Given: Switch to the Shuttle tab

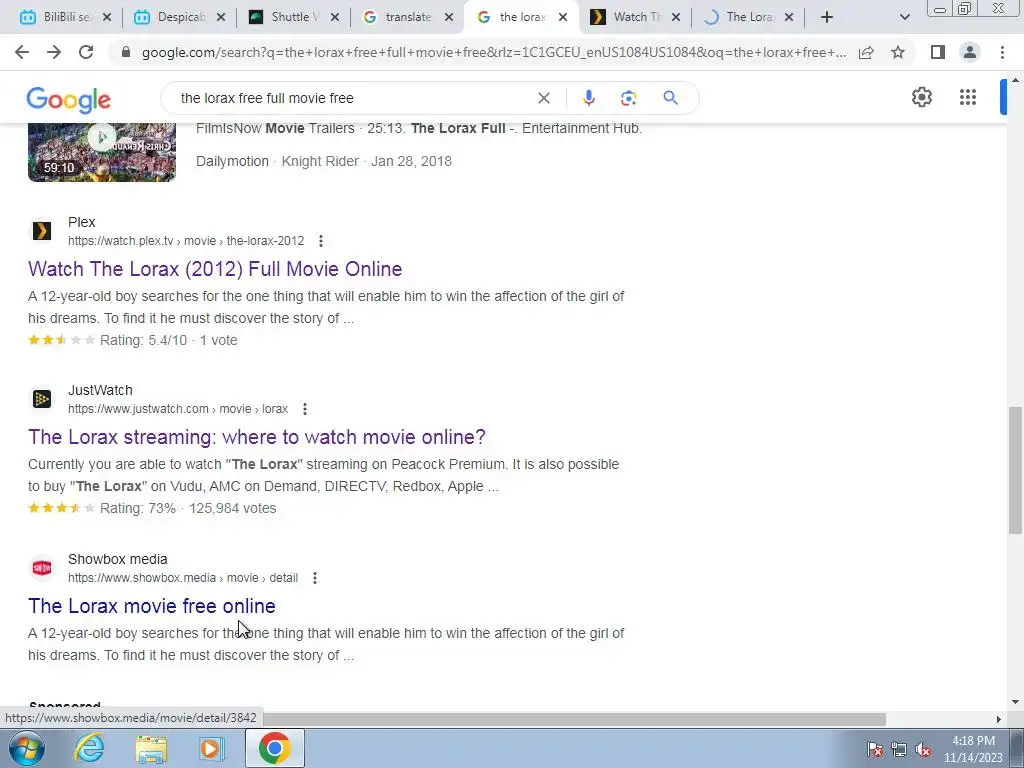Looking at the screenshot, I should (x=294, y=17).
